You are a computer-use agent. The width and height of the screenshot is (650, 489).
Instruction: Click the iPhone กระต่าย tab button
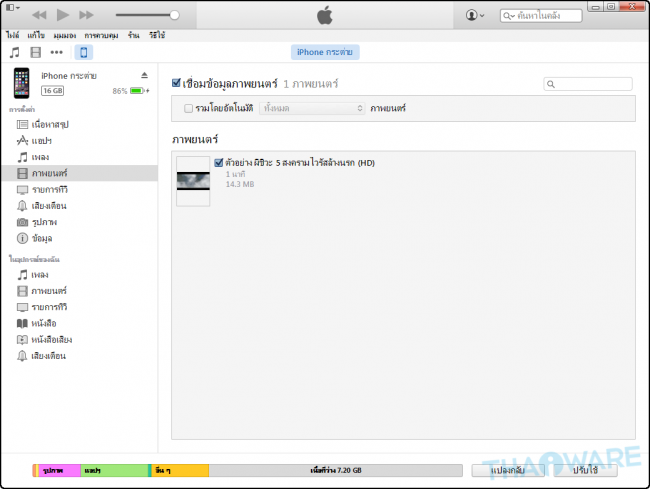325,52
